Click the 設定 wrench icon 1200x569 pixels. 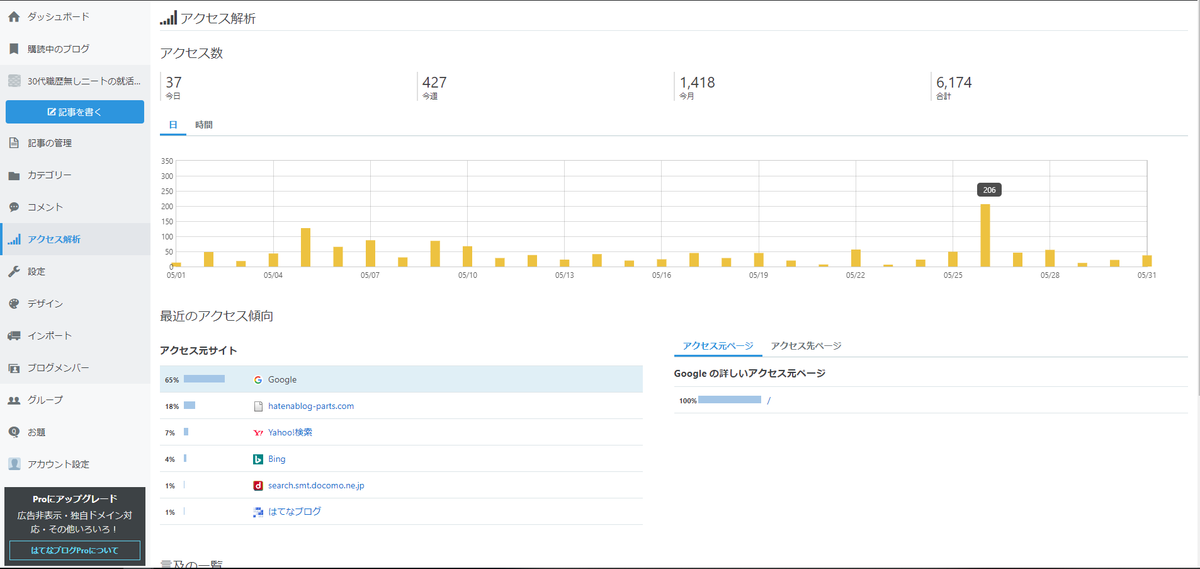pos(14,271)
